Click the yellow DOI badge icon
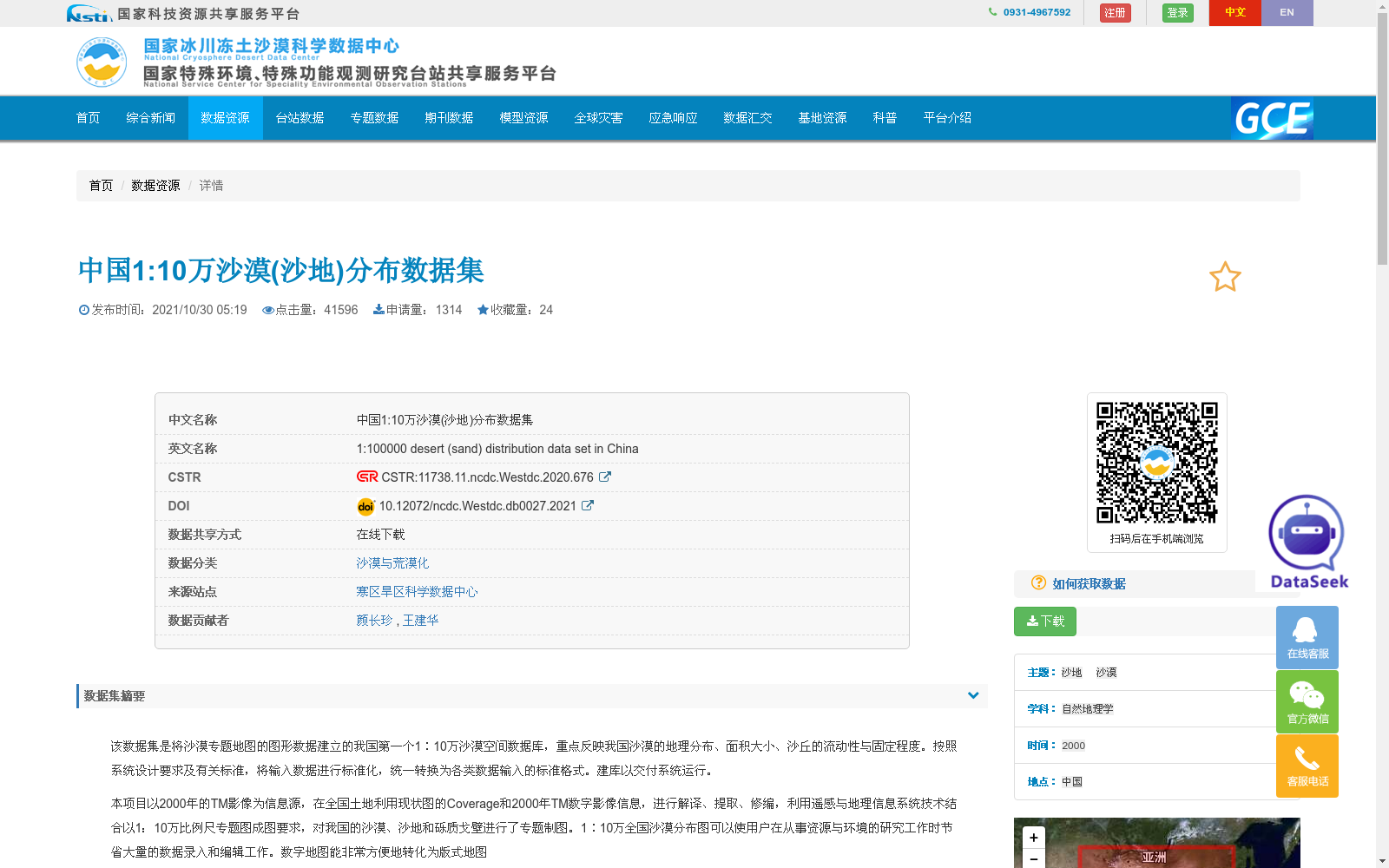This screenshot has width=1389, height=868. point(365,506)
